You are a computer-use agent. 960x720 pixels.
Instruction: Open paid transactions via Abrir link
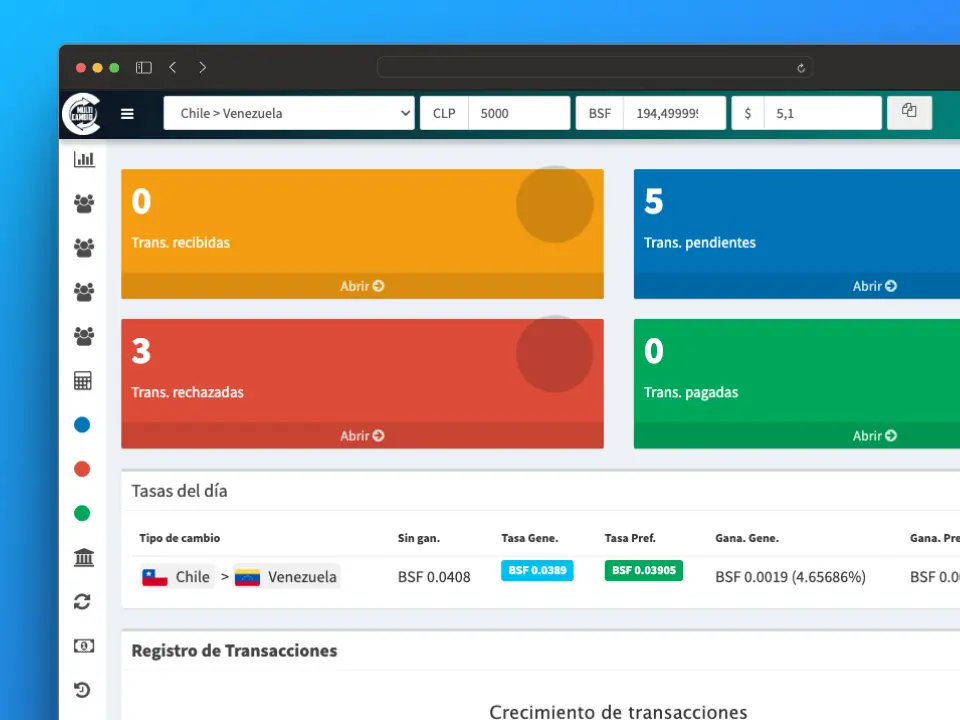tap(873, 436)
